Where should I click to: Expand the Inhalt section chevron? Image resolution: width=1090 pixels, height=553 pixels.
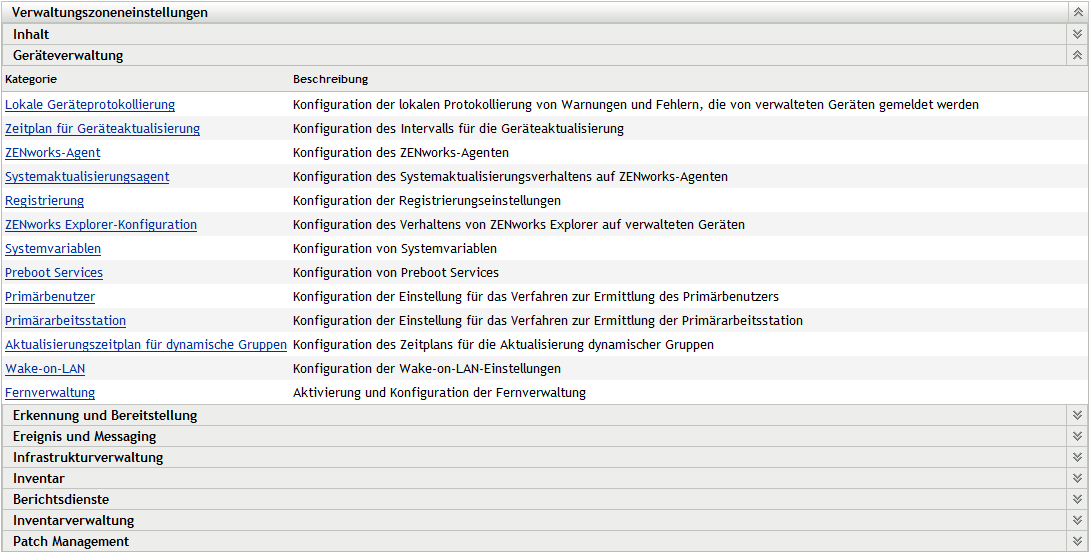(x=1077, y=34)
